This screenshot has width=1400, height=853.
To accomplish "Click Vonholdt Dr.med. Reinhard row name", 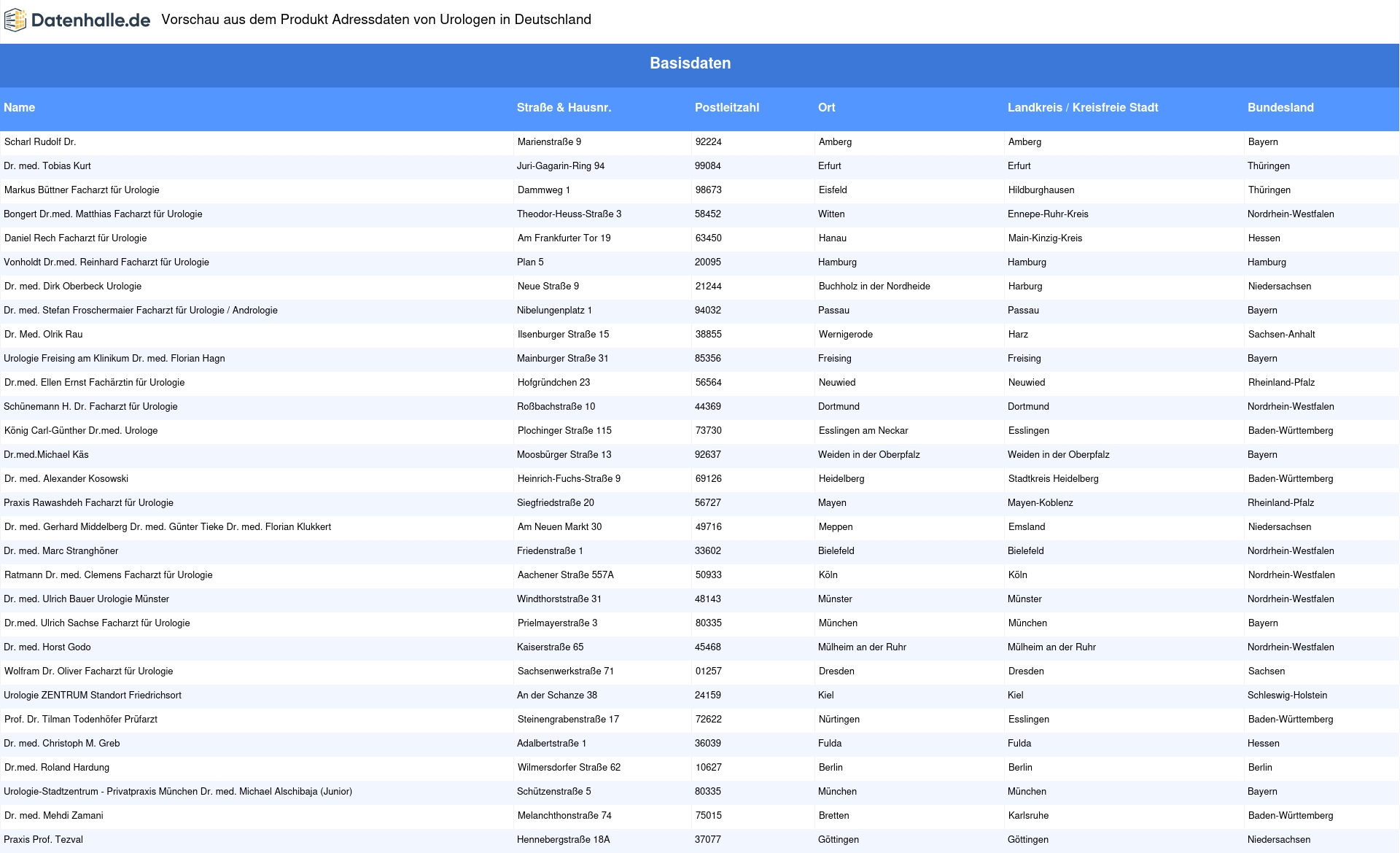I will click(106, 262).
